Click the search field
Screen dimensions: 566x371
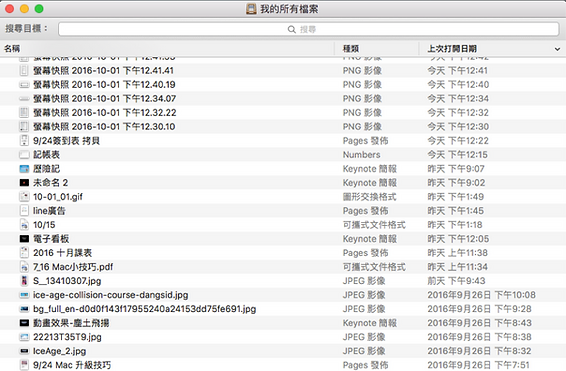point(309,29)
